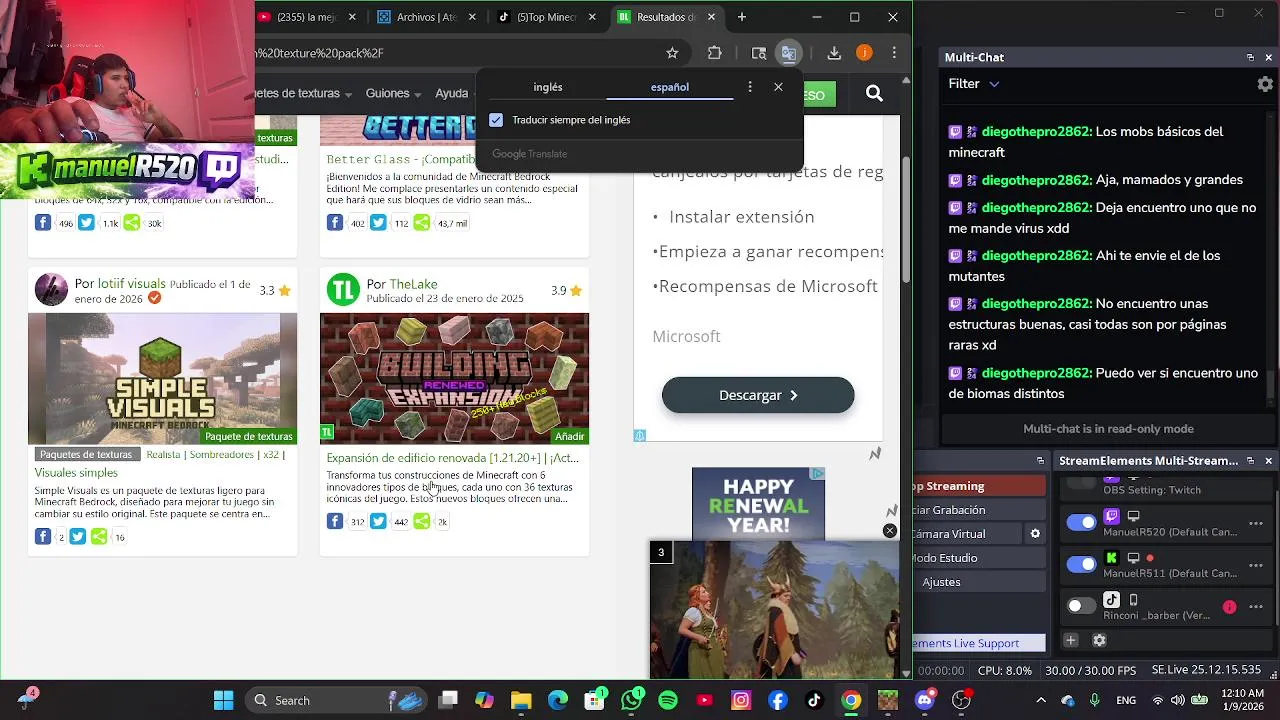This screenshot has width=1280, height=720.
Task: Share Simple Visuals on Twitter
Action: pyautogui.click(x=77, y=537)
